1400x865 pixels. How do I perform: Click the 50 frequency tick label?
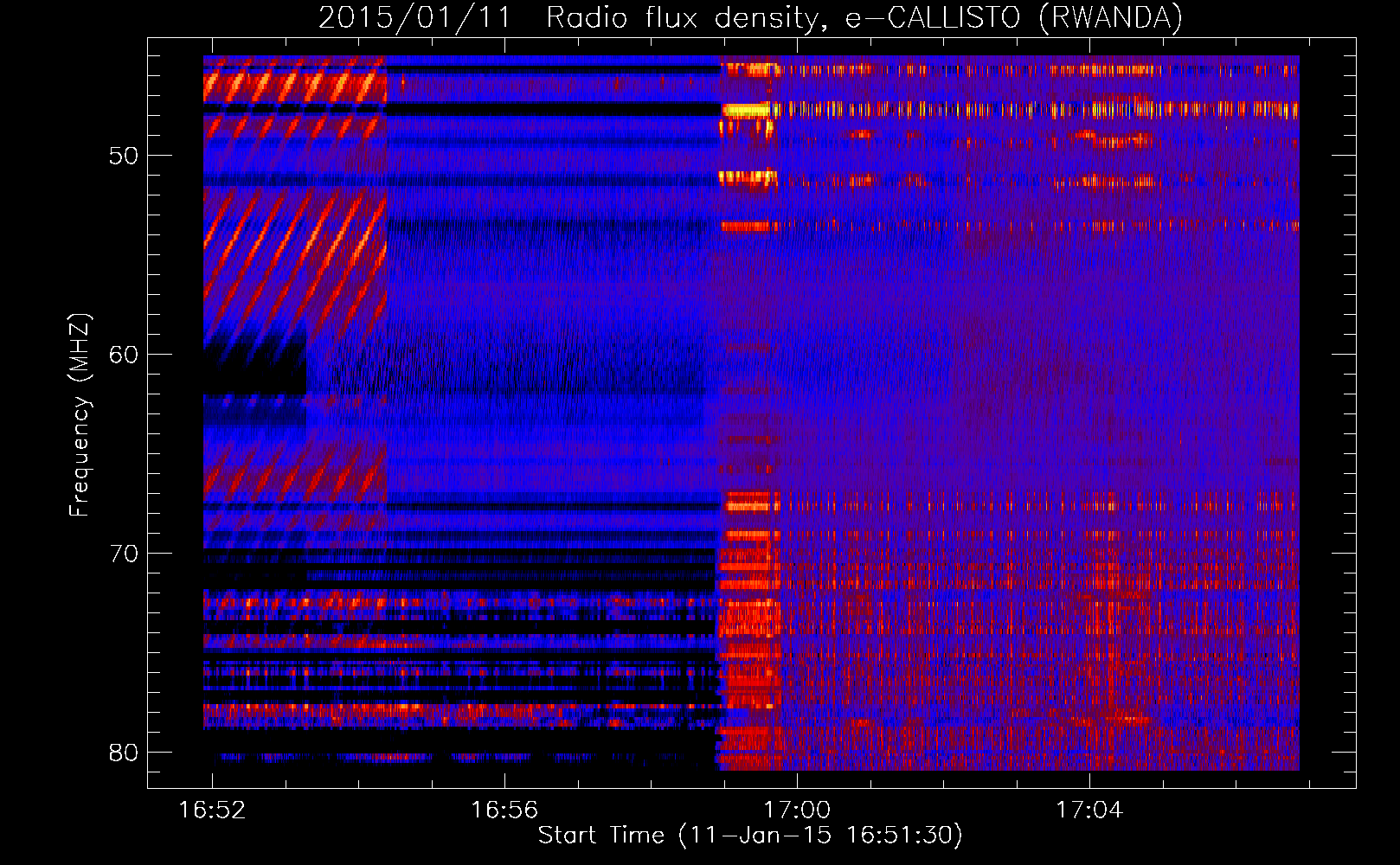[124, 157]
